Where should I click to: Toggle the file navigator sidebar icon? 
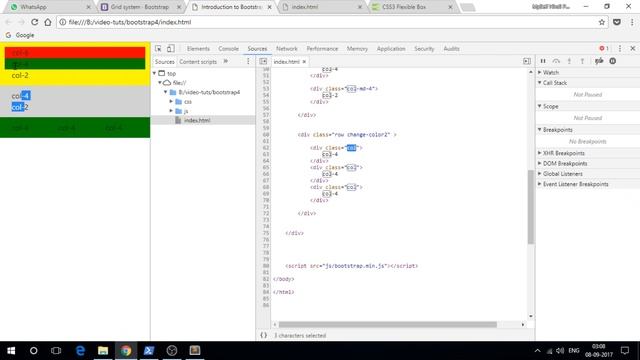coord(263,62)
